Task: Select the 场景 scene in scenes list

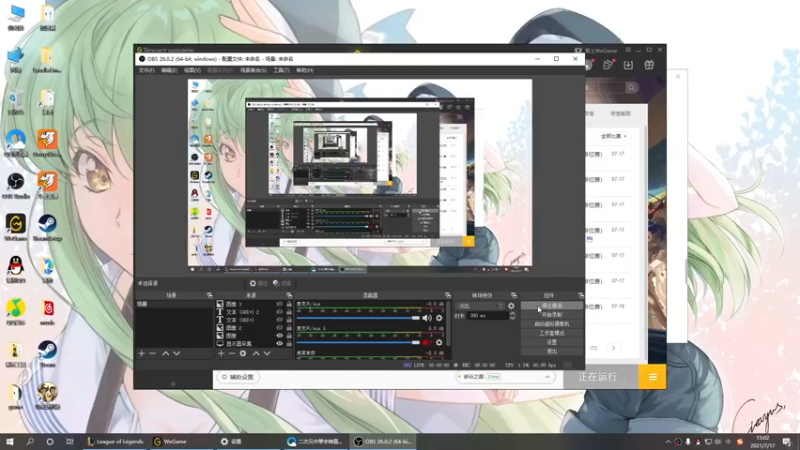Action: coord(173,304)
